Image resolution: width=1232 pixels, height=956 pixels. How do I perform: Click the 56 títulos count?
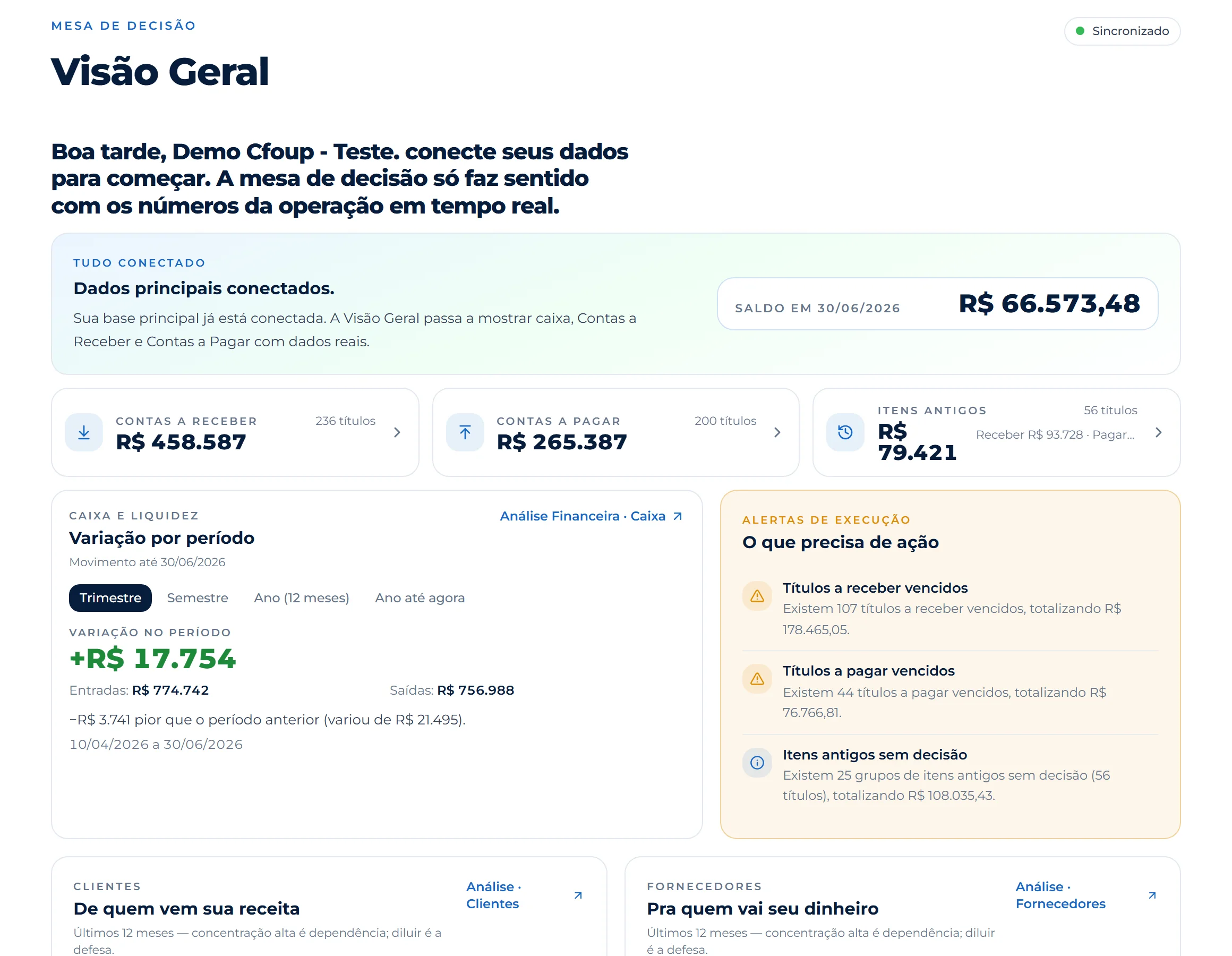[x=1110, y=410]
